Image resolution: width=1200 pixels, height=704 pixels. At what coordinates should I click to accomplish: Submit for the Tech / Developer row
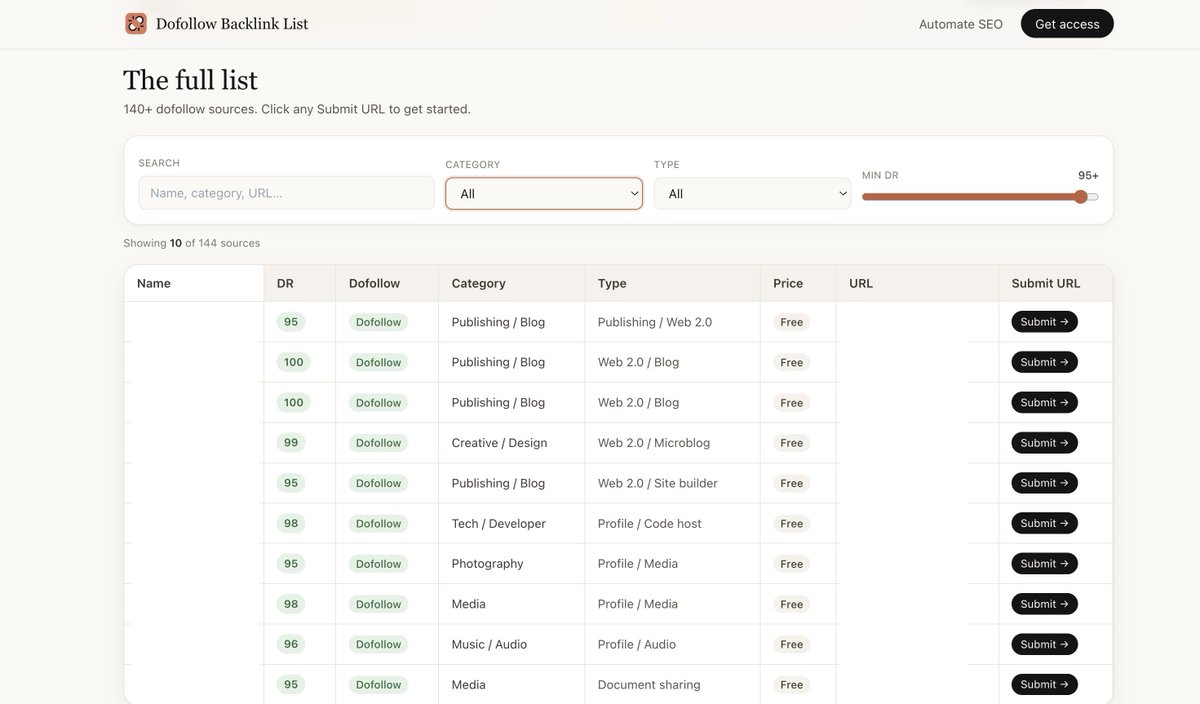coord(1045,523)
